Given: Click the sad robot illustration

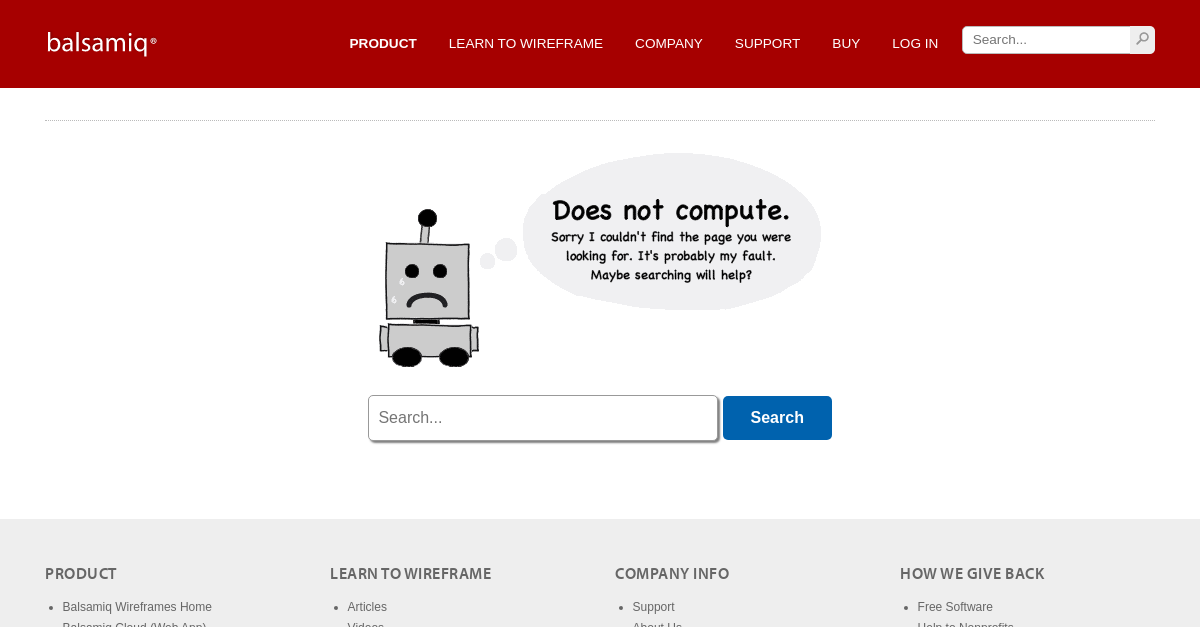Looking at the screenshot, I should [x=428, y=290].
